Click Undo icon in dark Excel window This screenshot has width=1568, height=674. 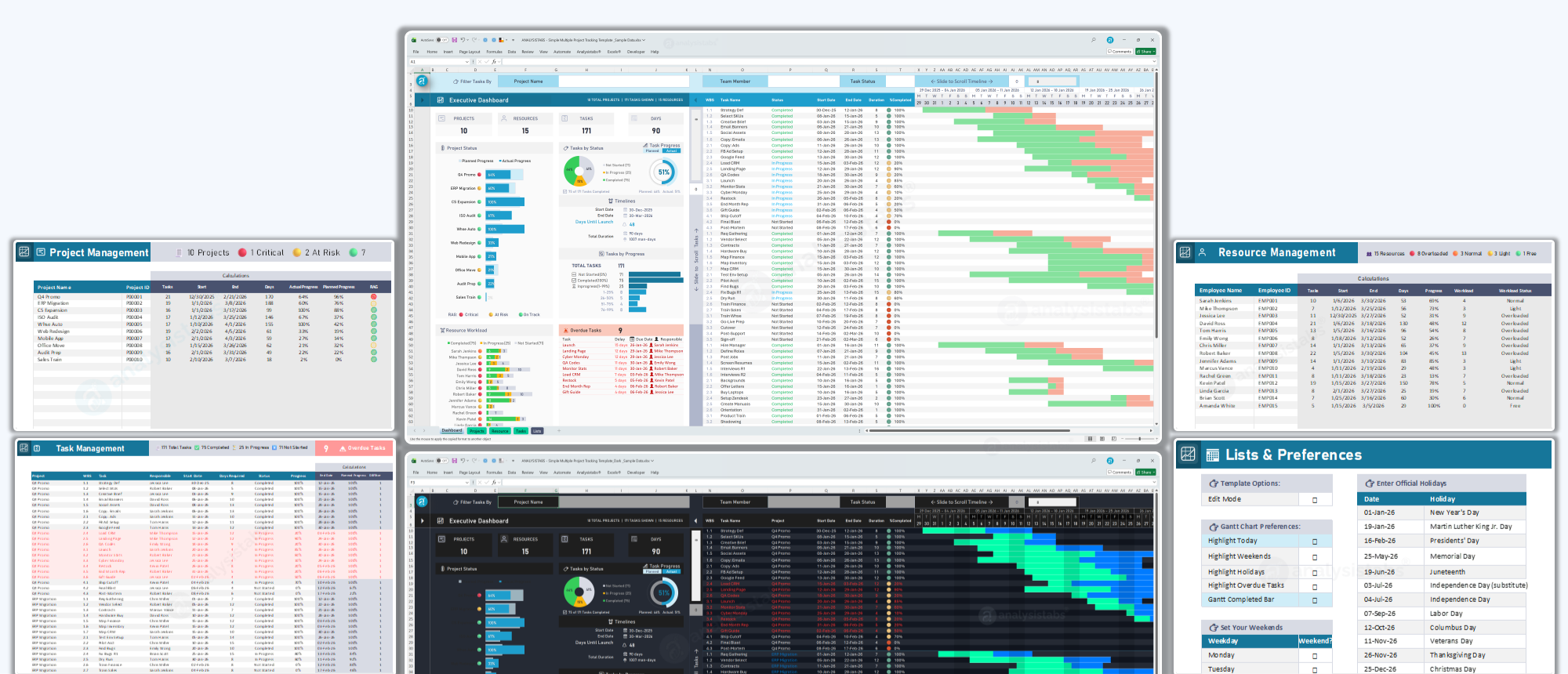(x=463, y=461)
